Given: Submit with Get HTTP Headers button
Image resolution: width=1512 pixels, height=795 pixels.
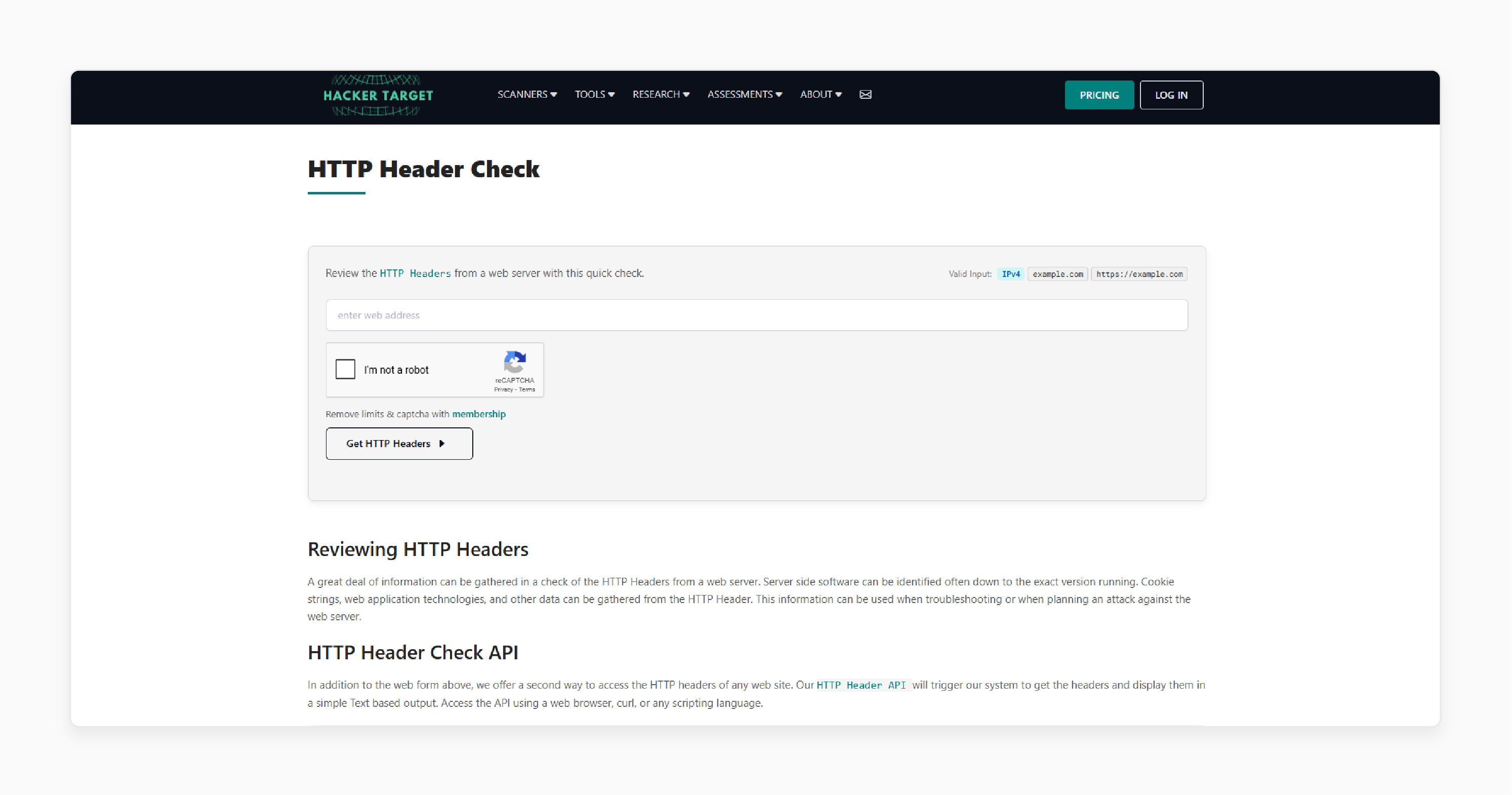Looking at the screenshot, I should click(x=399, y=443).
